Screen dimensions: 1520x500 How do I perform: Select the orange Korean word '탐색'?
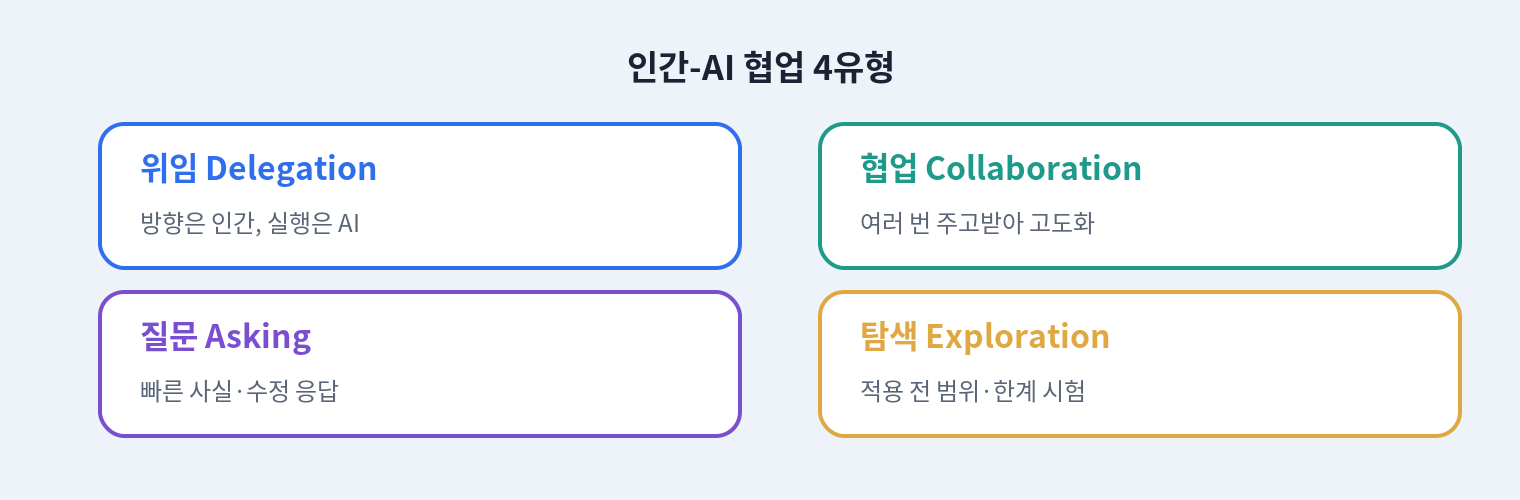(888, 336)
